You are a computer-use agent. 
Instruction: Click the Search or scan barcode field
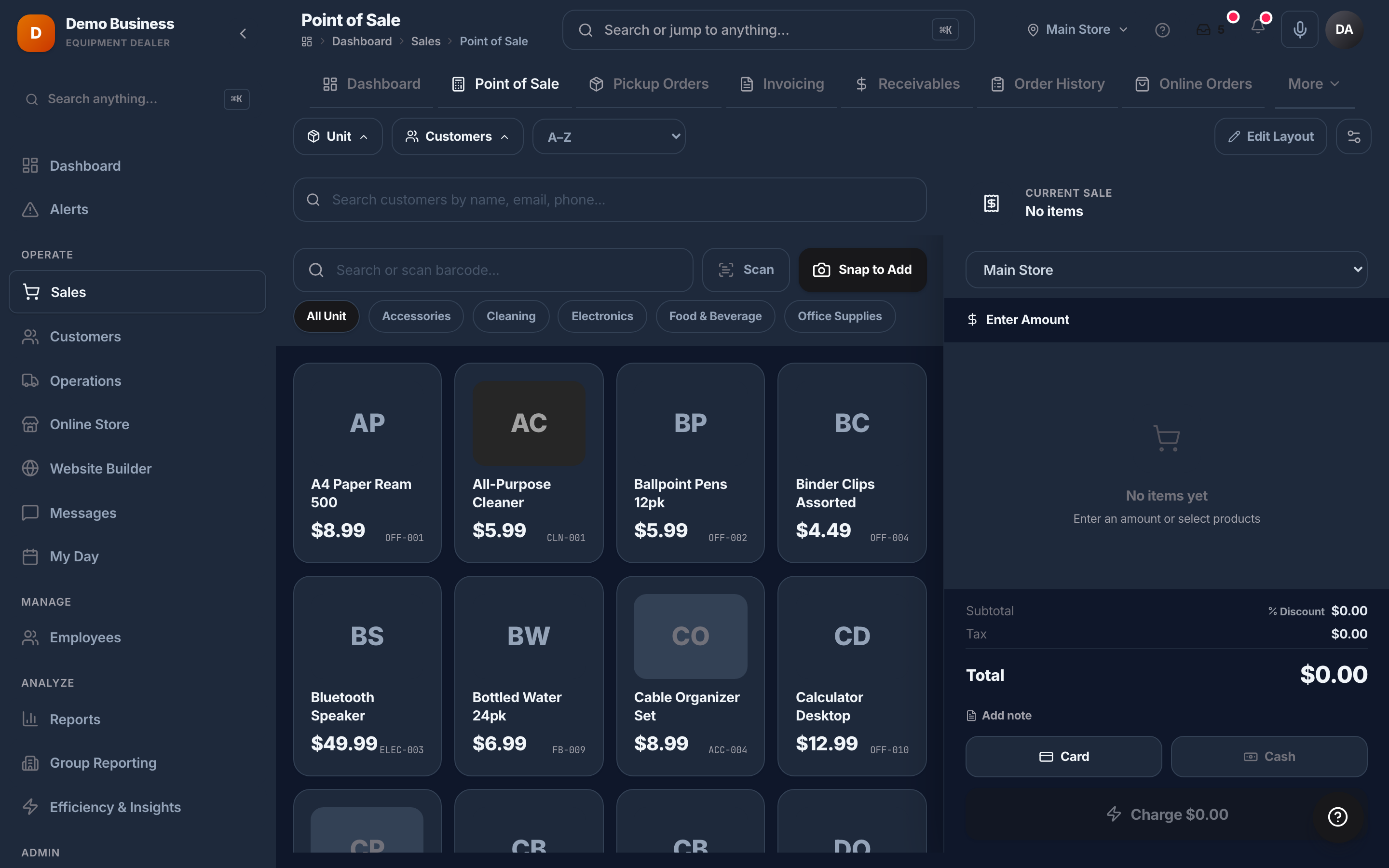[x=493, y=270]
